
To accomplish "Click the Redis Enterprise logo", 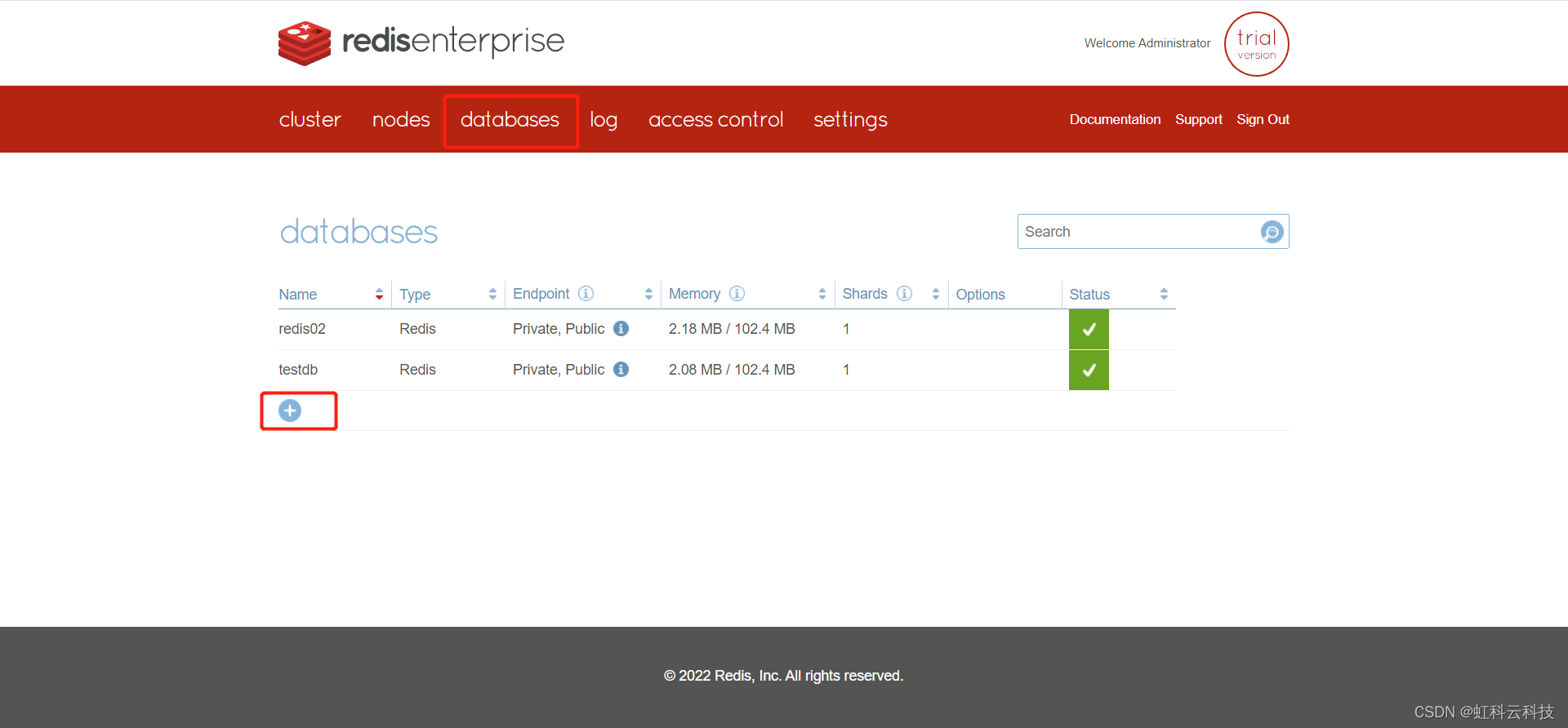I will click(421, 42).
